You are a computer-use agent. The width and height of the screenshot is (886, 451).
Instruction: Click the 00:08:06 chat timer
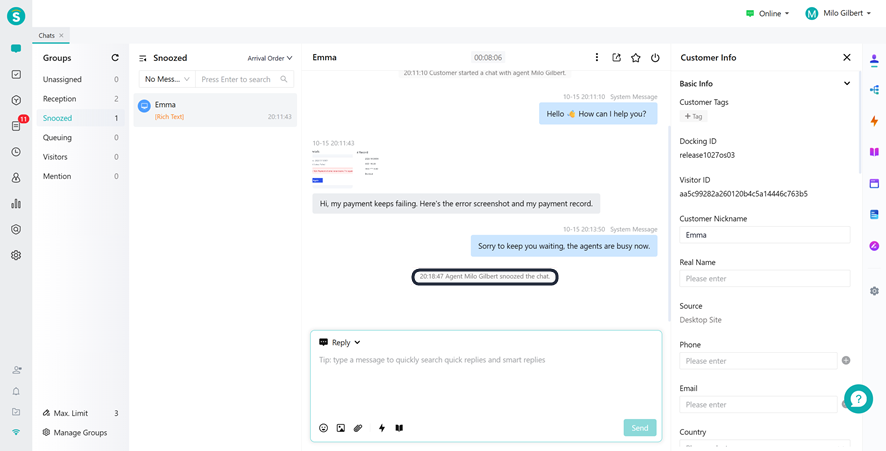[488, 58]
